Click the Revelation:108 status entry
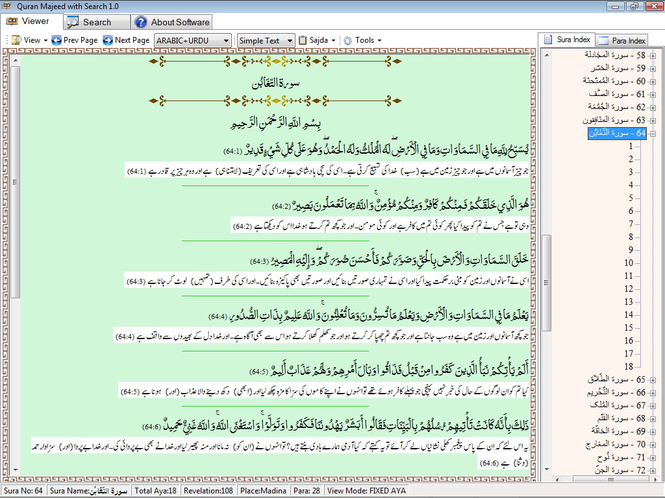The image size is (665, 498). 208,491
